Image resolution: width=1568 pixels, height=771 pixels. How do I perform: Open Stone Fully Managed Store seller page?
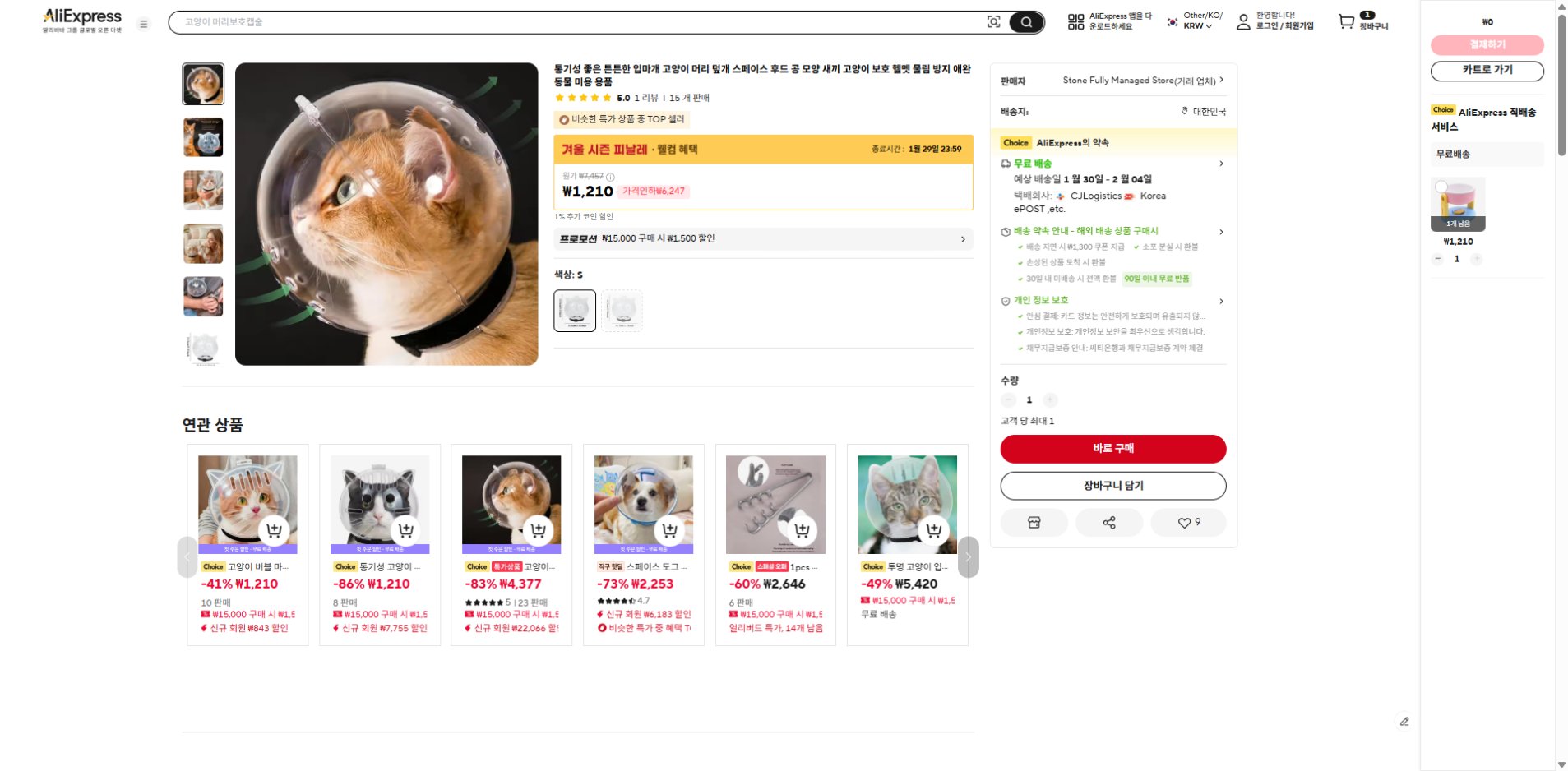pyautogui.click(x=1142, y=81)
